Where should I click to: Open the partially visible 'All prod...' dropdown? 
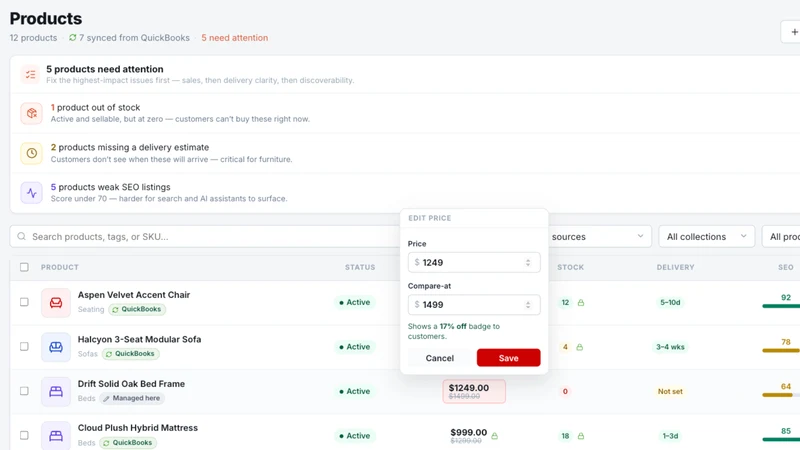pyautogui.click(x=782, y=237)
